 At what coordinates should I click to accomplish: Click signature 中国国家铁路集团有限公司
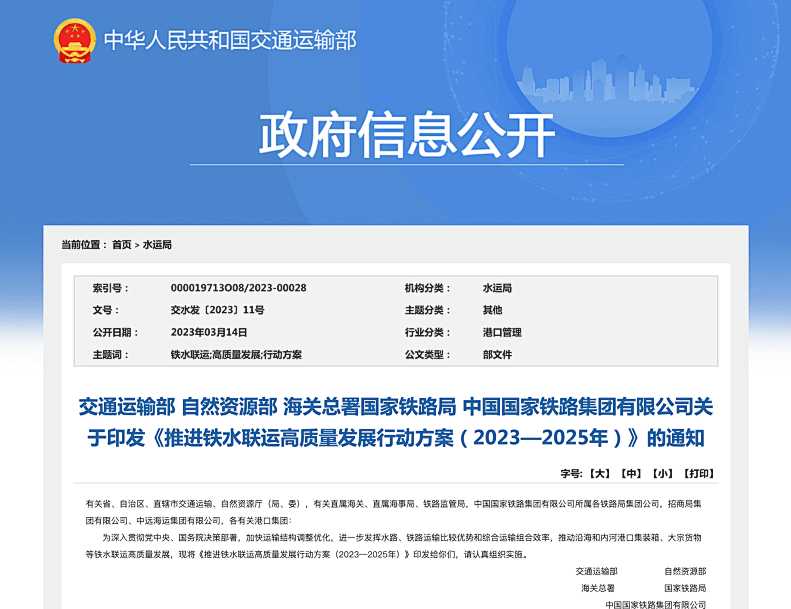pyautogui.click(x=655, y=604)
